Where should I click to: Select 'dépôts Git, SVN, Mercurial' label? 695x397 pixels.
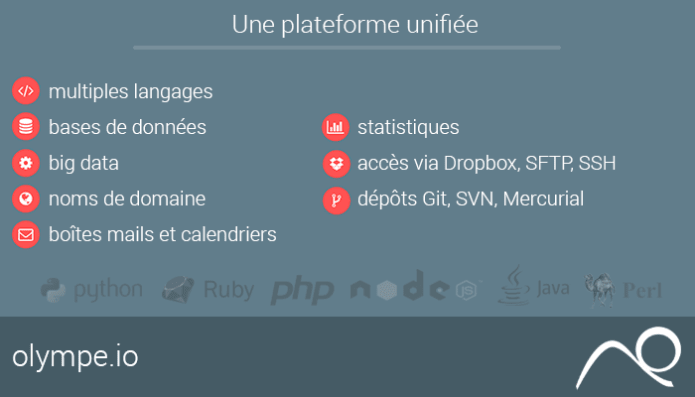471,199
